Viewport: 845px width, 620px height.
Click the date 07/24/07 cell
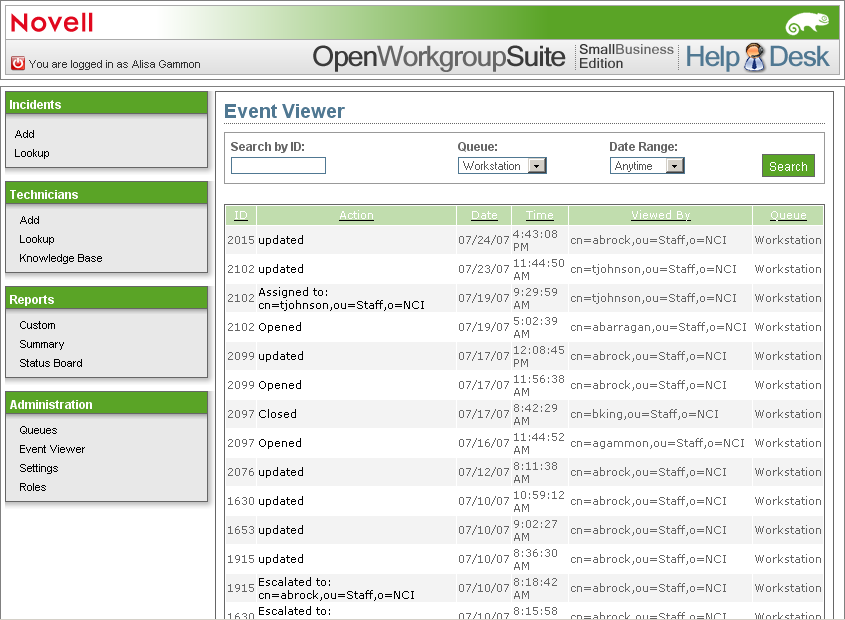click(483, 240)
